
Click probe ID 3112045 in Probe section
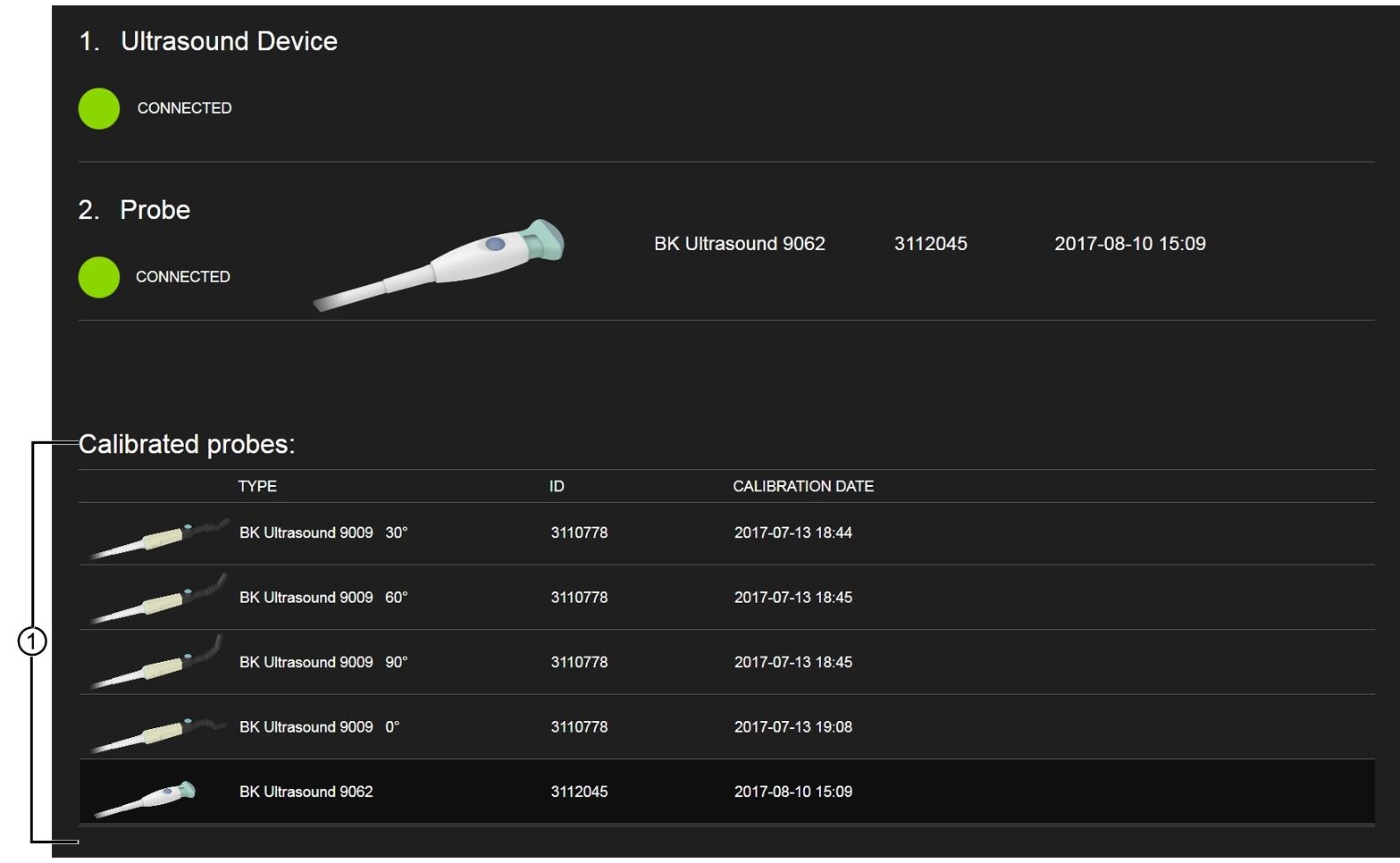(x=931, y=244)
